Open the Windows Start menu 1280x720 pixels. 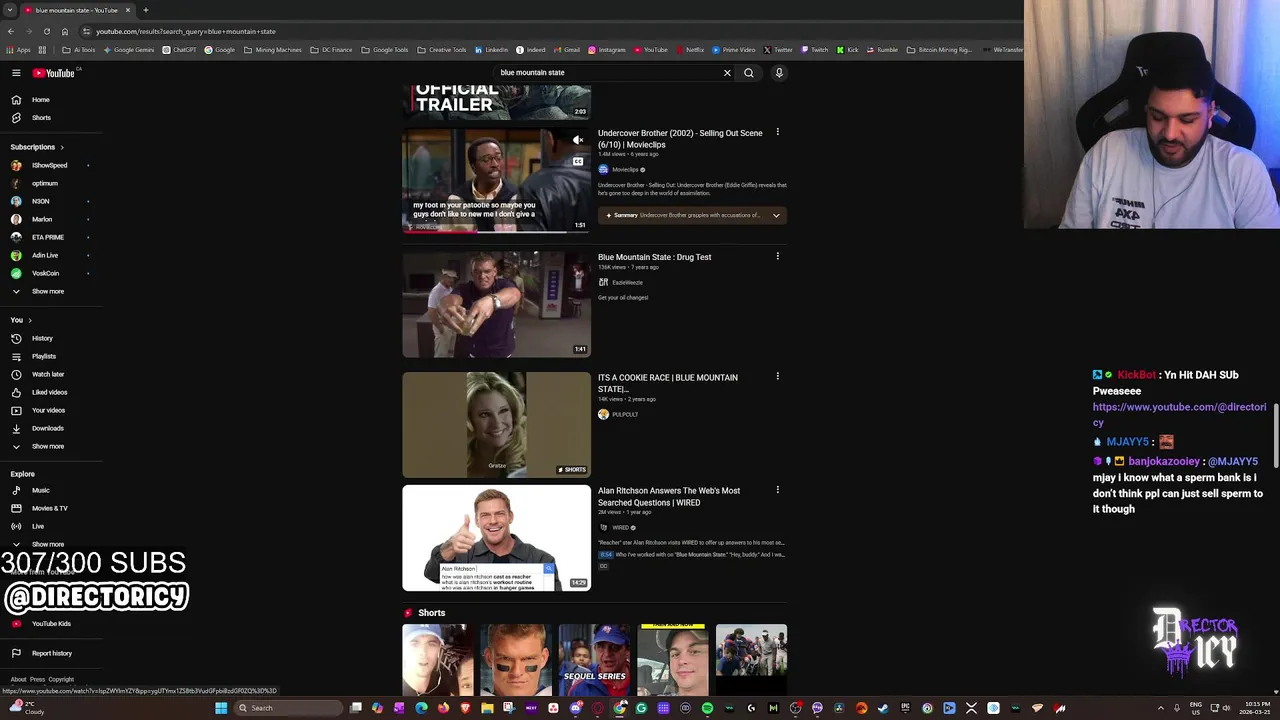(x=221, y=708)
